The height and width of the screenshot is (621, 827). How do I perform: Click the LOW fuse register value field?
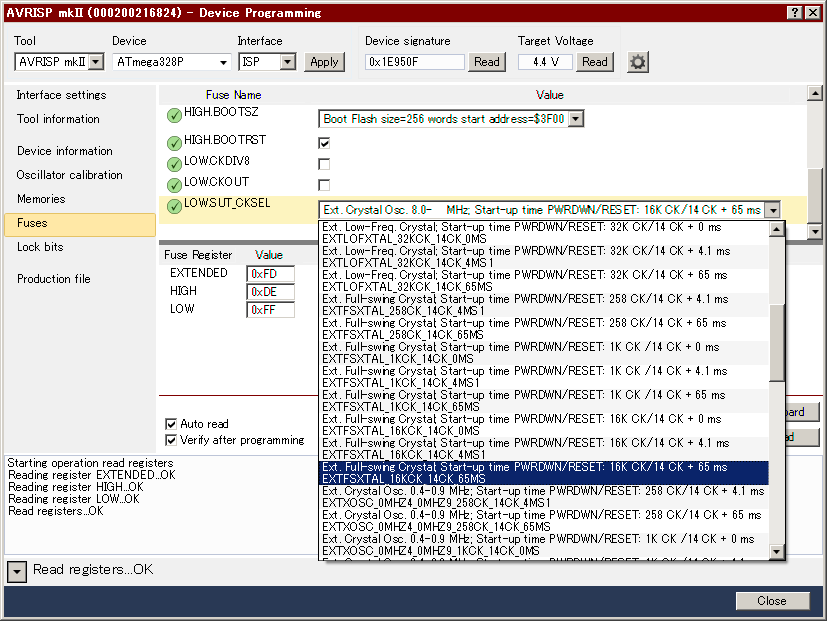point(270,310)
